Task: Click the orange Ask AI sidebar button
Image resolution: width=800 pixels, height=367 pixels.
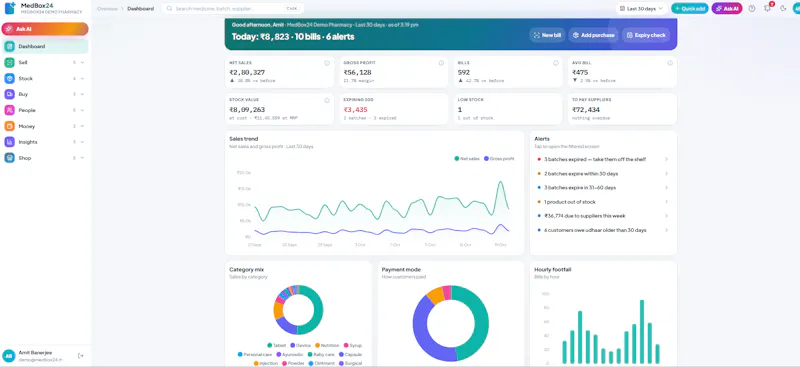Action: [x=45, y=29]
